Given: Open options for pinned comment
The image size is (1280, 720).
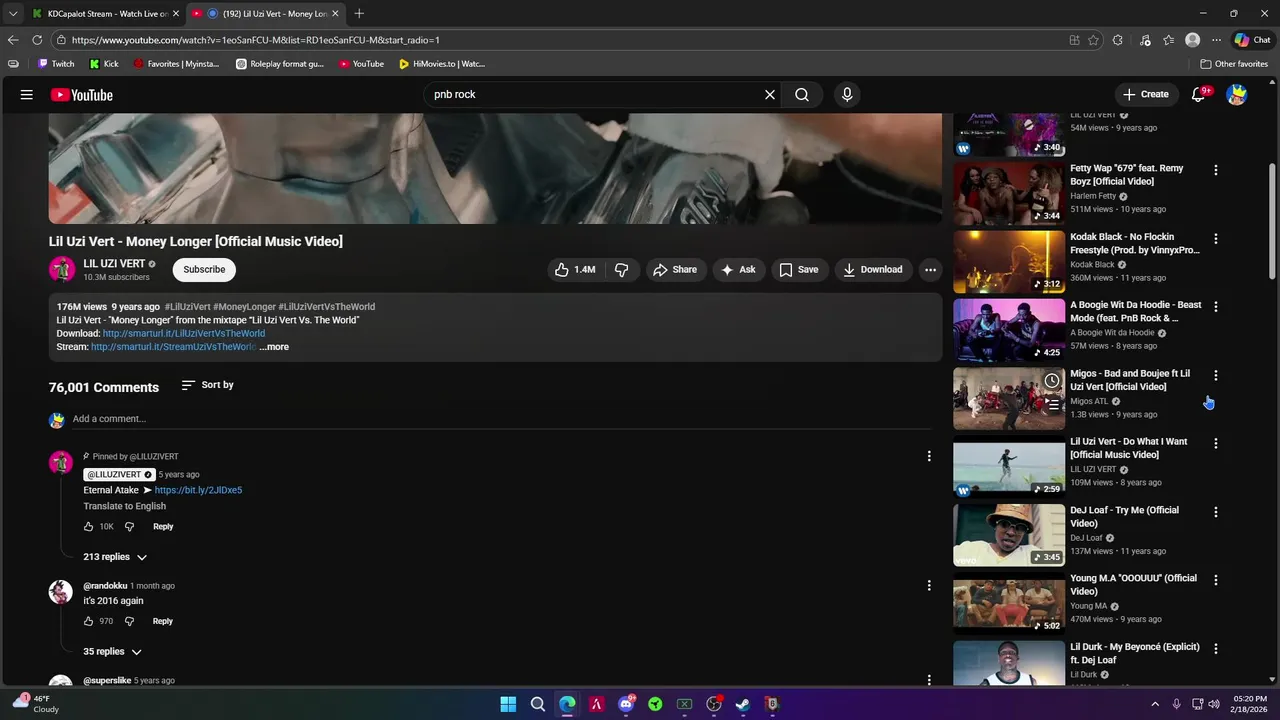Looking at the screenshot, I should (929, 457).
